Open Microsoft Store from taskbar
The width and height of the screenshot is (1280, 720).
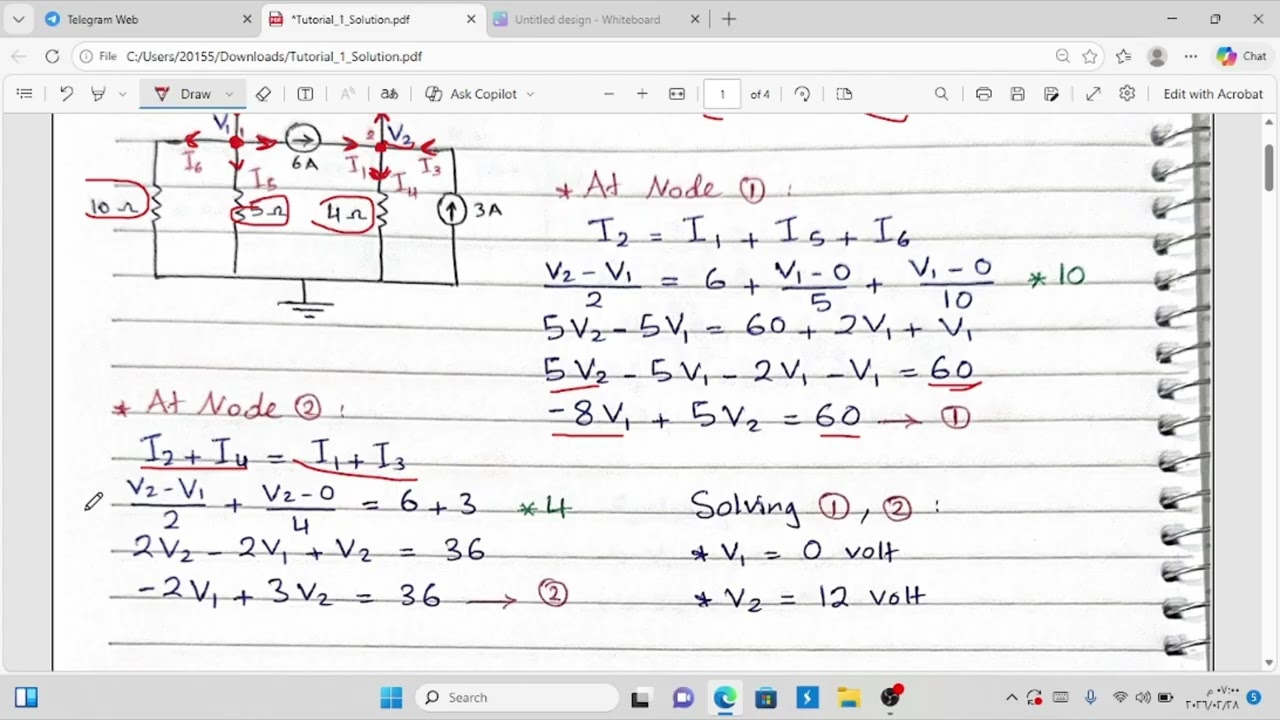(x=765, y=697)
